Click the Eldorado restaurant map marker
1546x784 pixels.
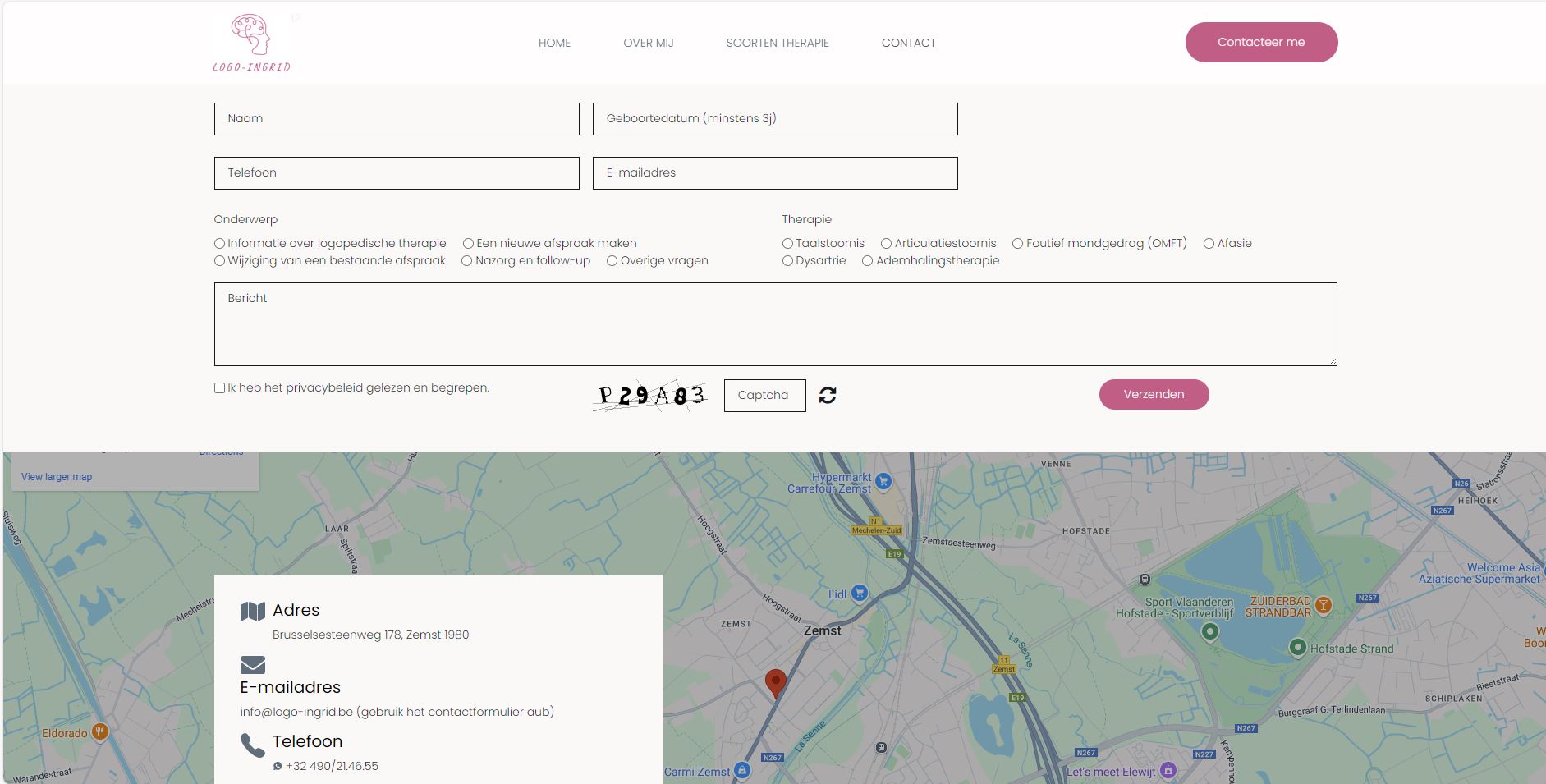pyautogui.click(x=100, y=732)
